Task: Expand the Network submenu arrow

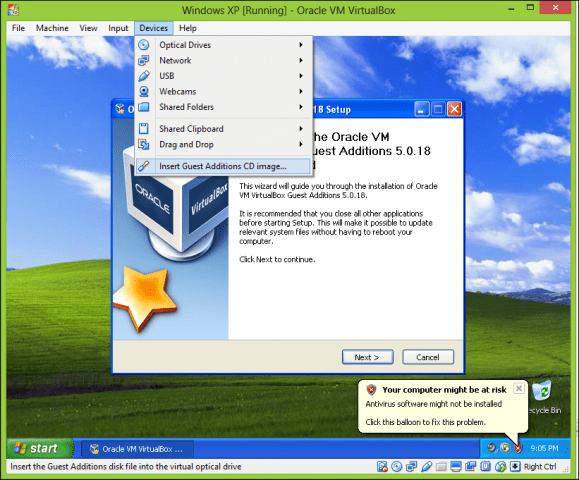Action: coord(301,61)
